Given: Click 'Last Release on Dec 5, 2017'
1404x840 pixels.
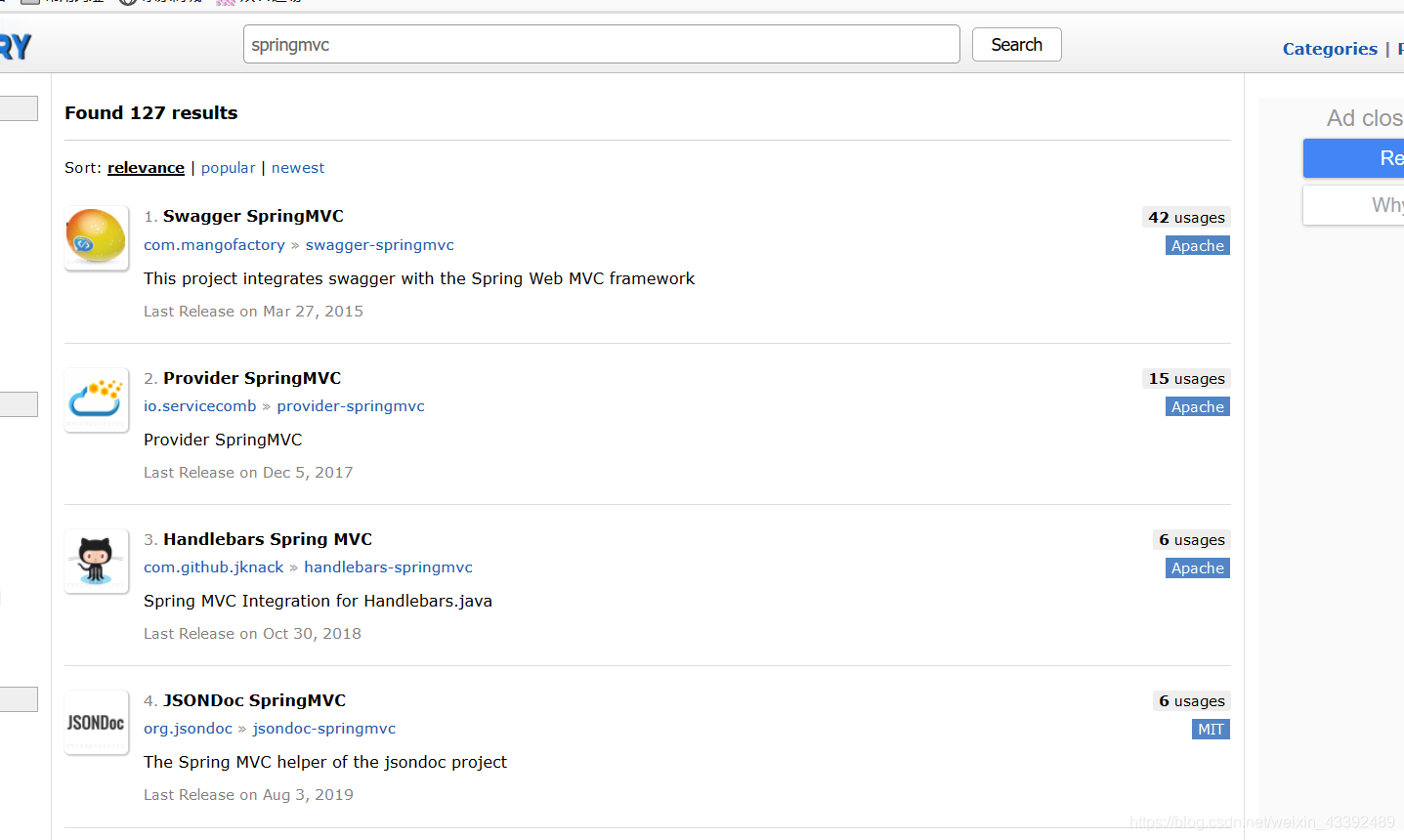Looking at the screenshot, I should point(248,473).
